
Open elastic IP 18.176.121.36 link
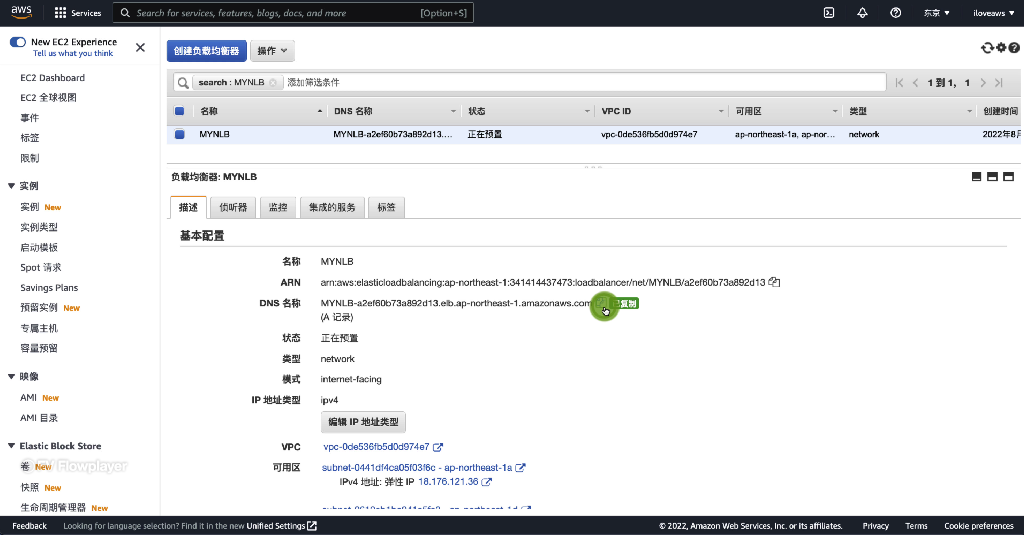tap(448, 482)
